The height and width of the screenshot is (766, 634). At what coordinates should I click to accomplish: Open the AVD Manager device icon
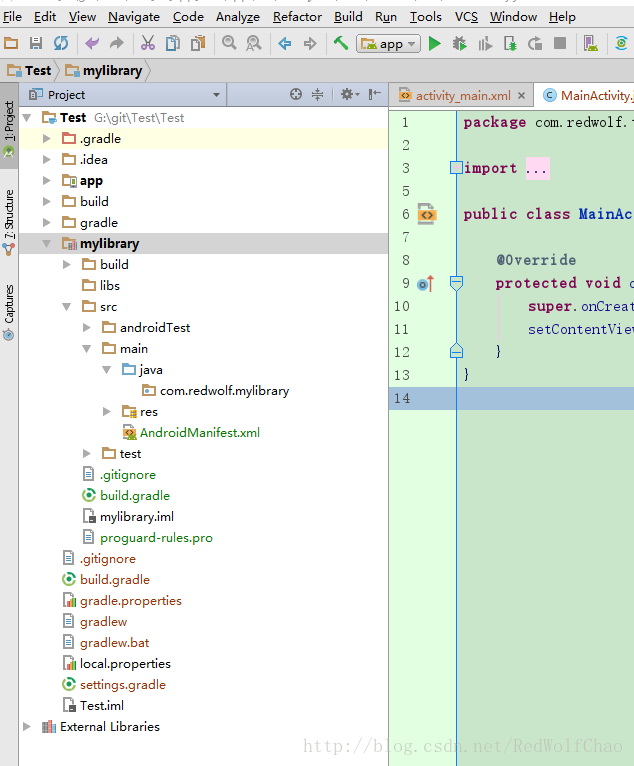pos(591,43)
